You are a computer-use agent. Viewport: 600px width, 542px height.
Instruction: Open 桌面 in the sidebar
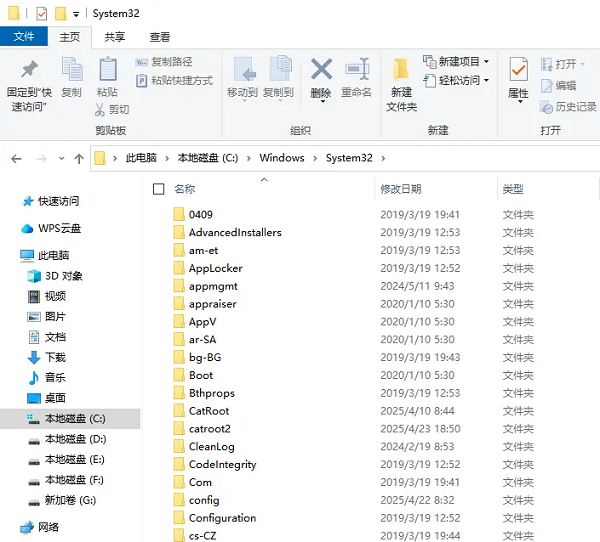pyautogui.click(x=47, y=398)
